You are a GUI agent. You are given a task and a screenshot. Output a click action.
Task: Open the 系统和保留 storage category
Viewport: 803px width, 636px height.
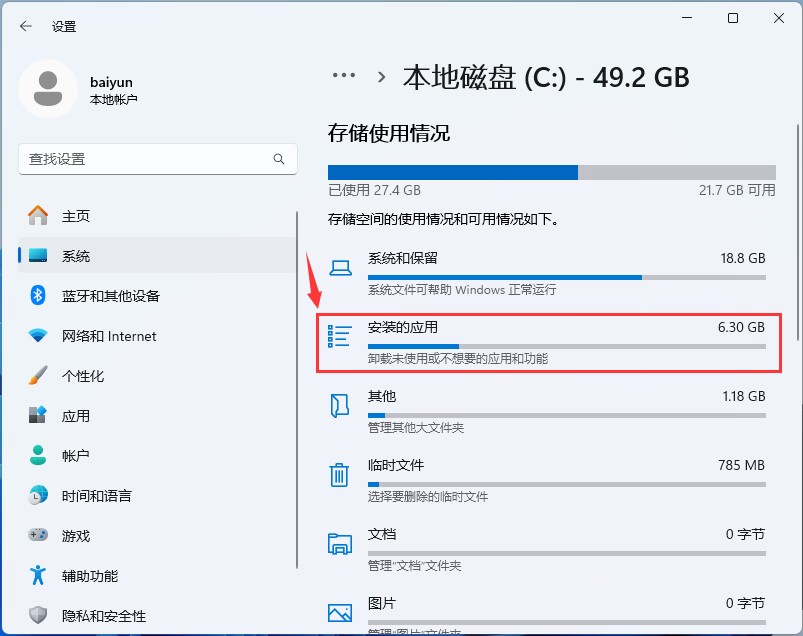[549, 275]
